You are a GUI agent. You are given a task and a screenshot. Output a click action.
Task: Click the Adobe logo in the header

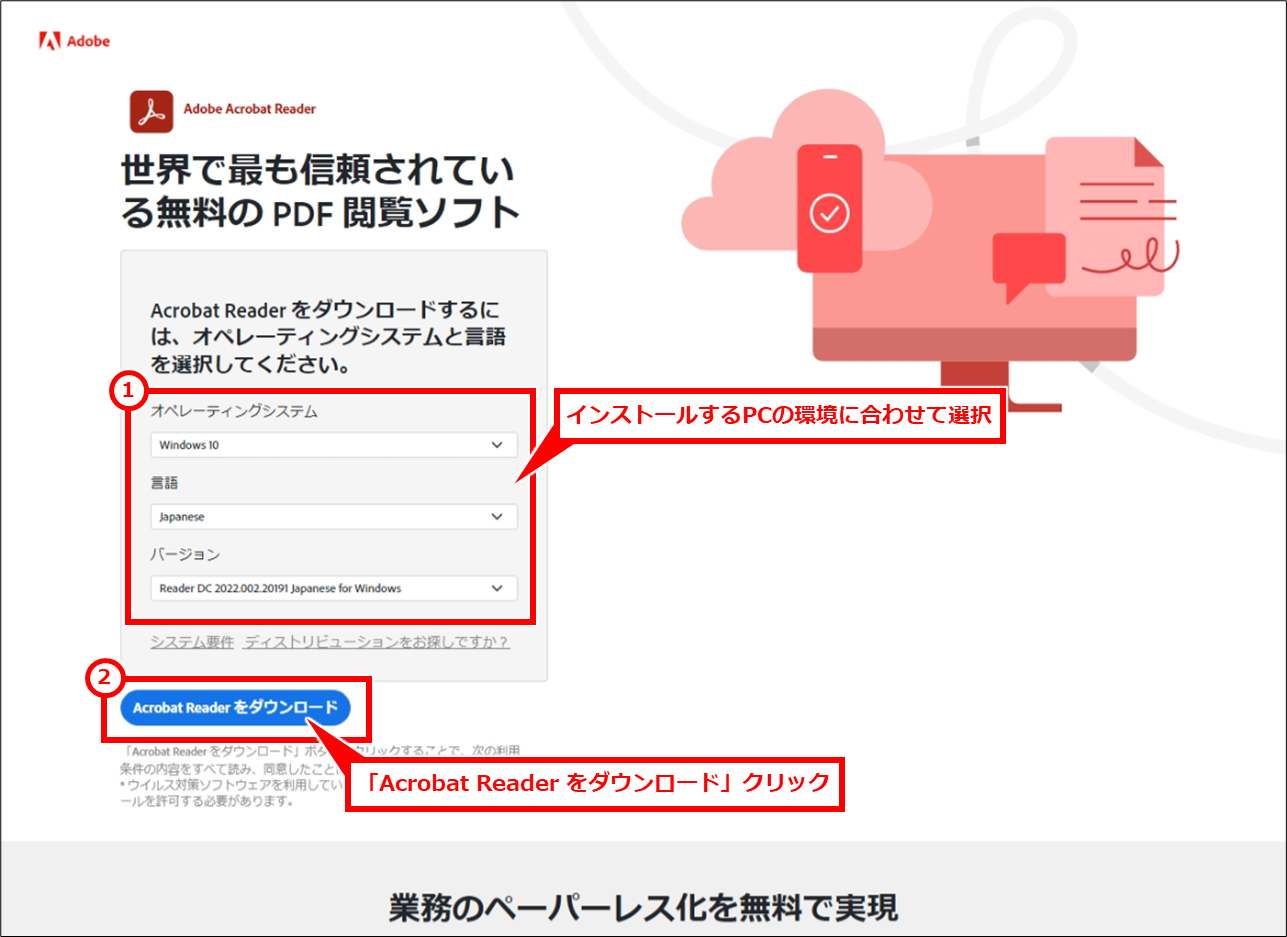tap(74, 41)
